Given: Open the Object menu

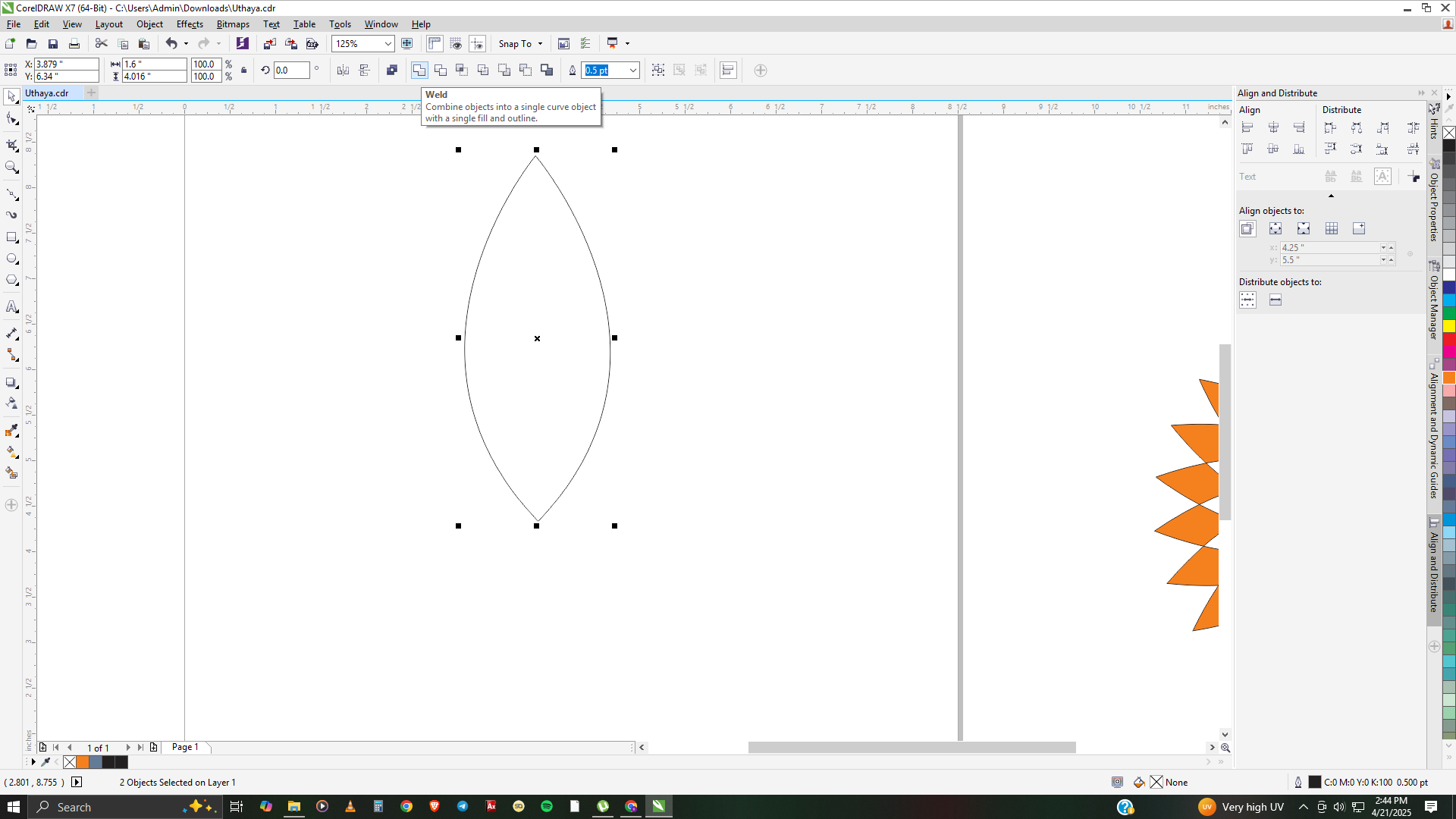Looking at the screenshot, I should (149, 24).
